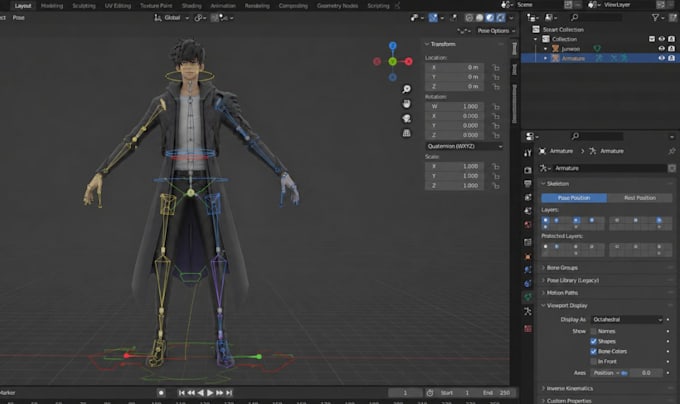The image size is (680, 404).
Task: Switch perspective/orthographic with grid gizmo
Action: (x=406, y=133)
